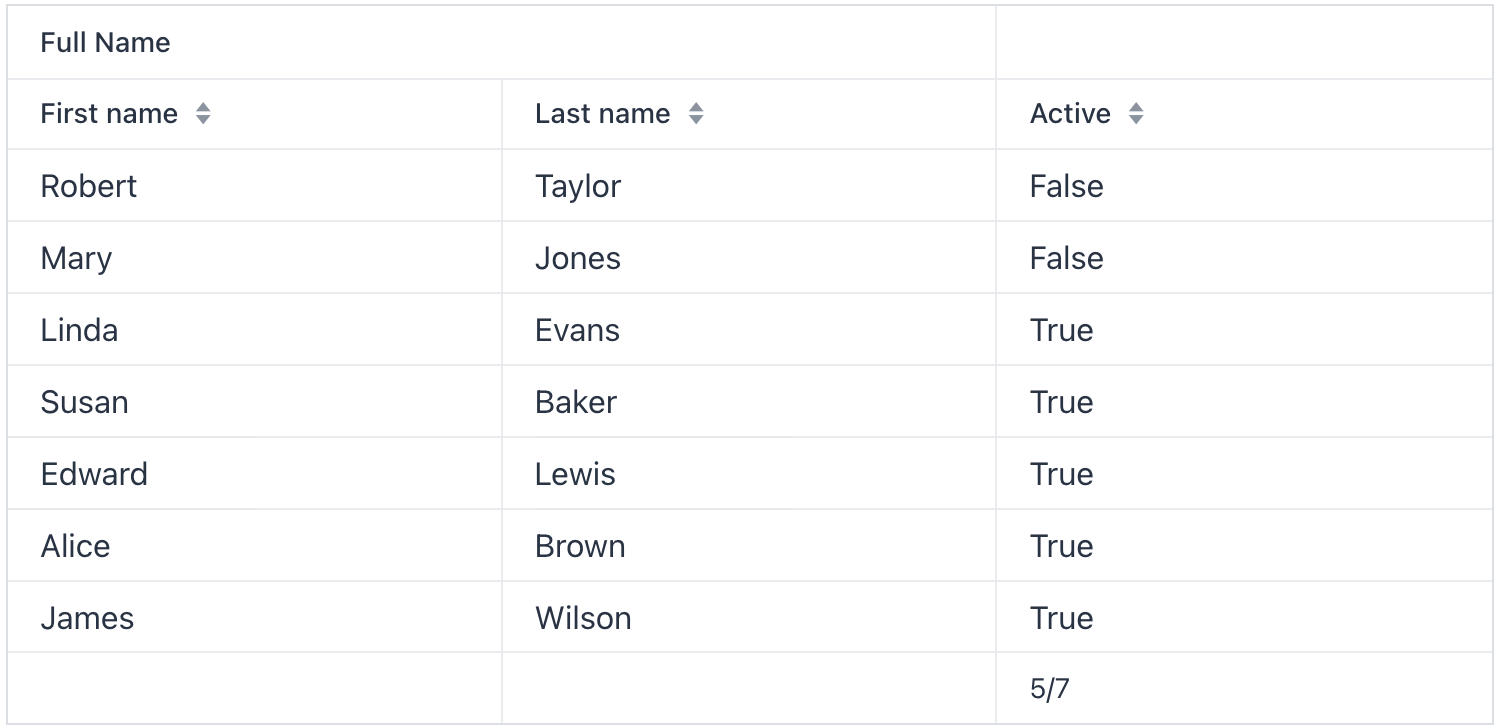
Task: Click the descending arrow on Active column
Action: (x=1137, y=120)
